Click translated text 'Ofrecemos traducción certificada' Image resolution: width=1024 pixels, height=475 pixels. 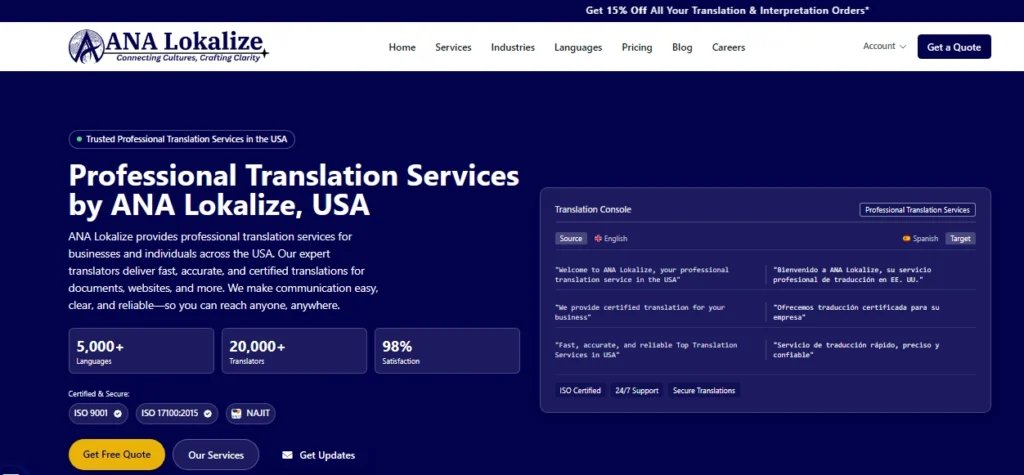pyautogui.click(x=856, y=312)
